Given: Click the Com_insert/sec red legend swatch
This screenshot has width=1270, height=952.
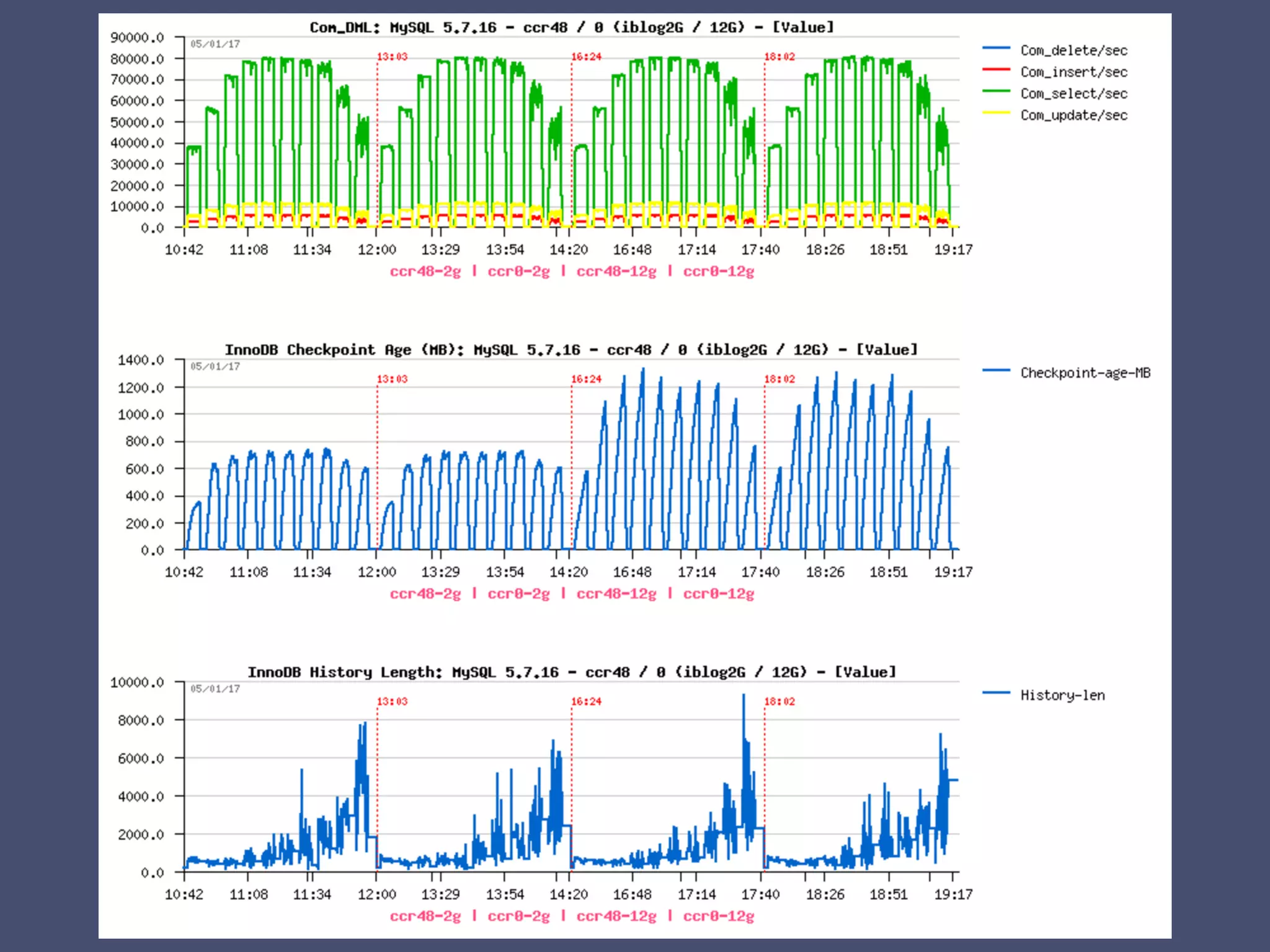Looking at the screenshot, I should (997, 70).
